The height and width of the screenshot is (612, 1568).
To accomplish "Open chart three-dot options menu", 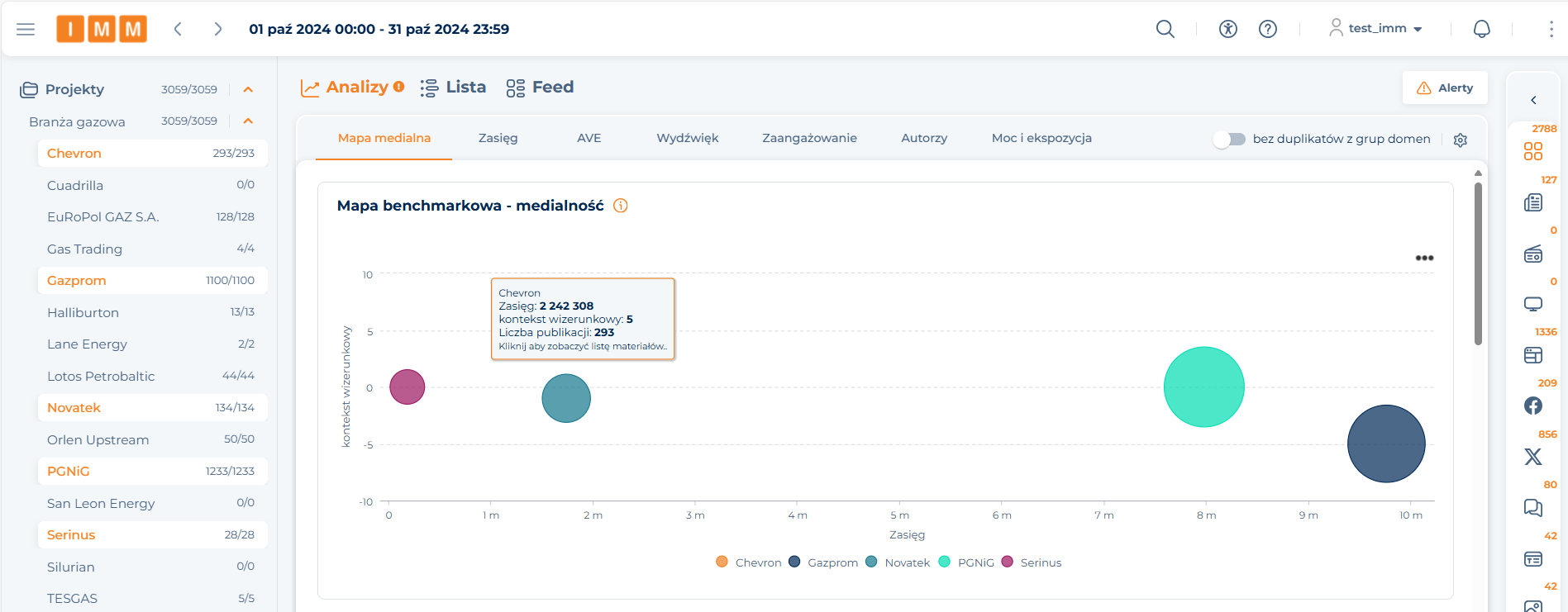I will pos(1424,258).
